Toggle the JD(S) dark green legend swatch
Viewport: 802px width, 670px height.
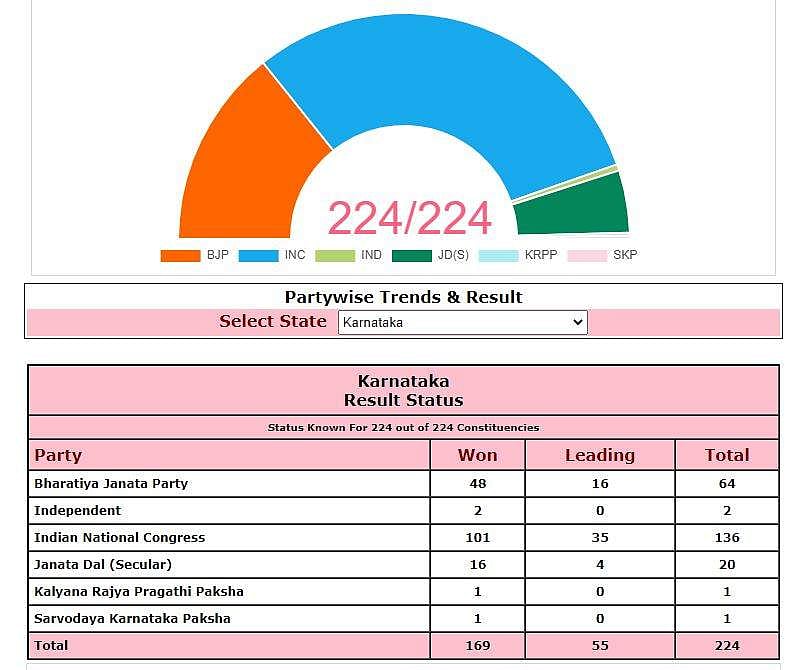point(412,255)
